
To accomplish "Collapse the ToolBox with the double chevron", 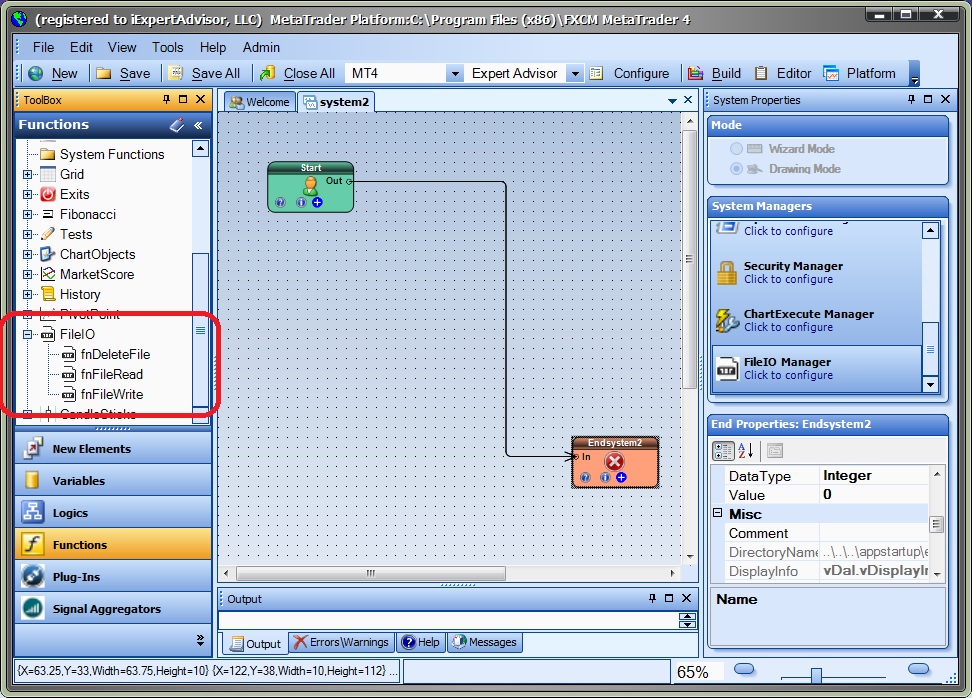I will click(198, 125).
